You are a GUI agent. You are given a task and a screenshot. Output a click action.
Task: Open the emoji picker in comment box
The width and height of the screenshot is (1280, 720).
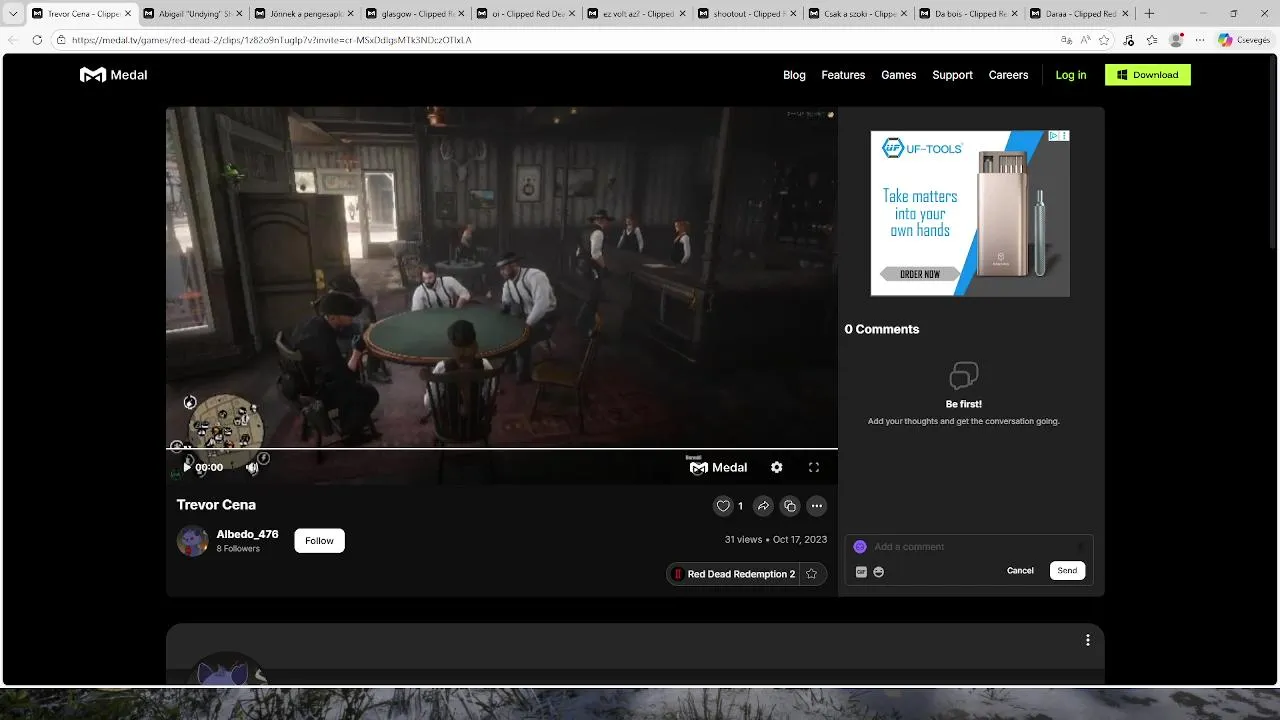click(879, 572)
